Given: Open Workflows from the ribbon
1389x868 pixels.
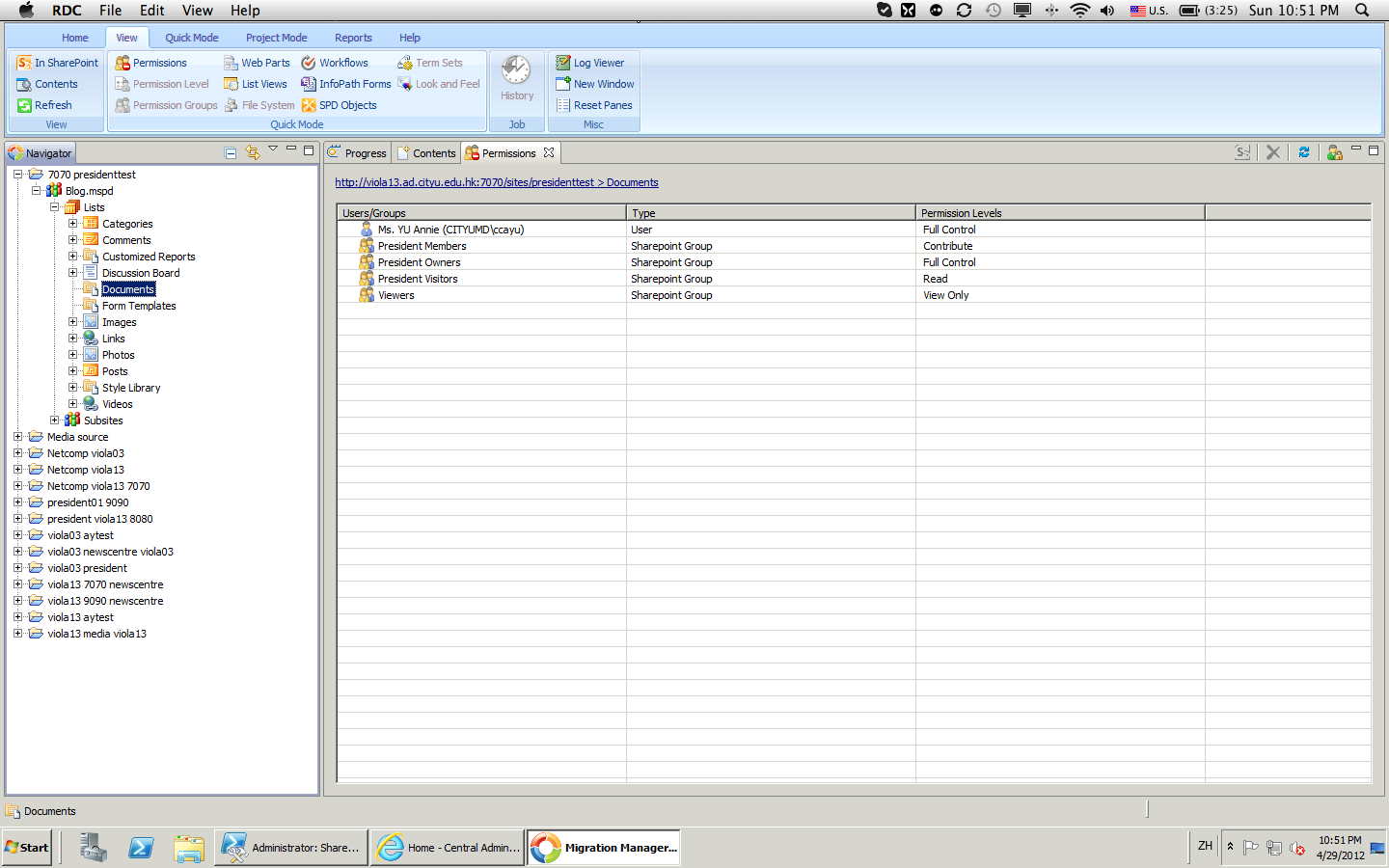Looking at the screenshot, I should (335, 63).
